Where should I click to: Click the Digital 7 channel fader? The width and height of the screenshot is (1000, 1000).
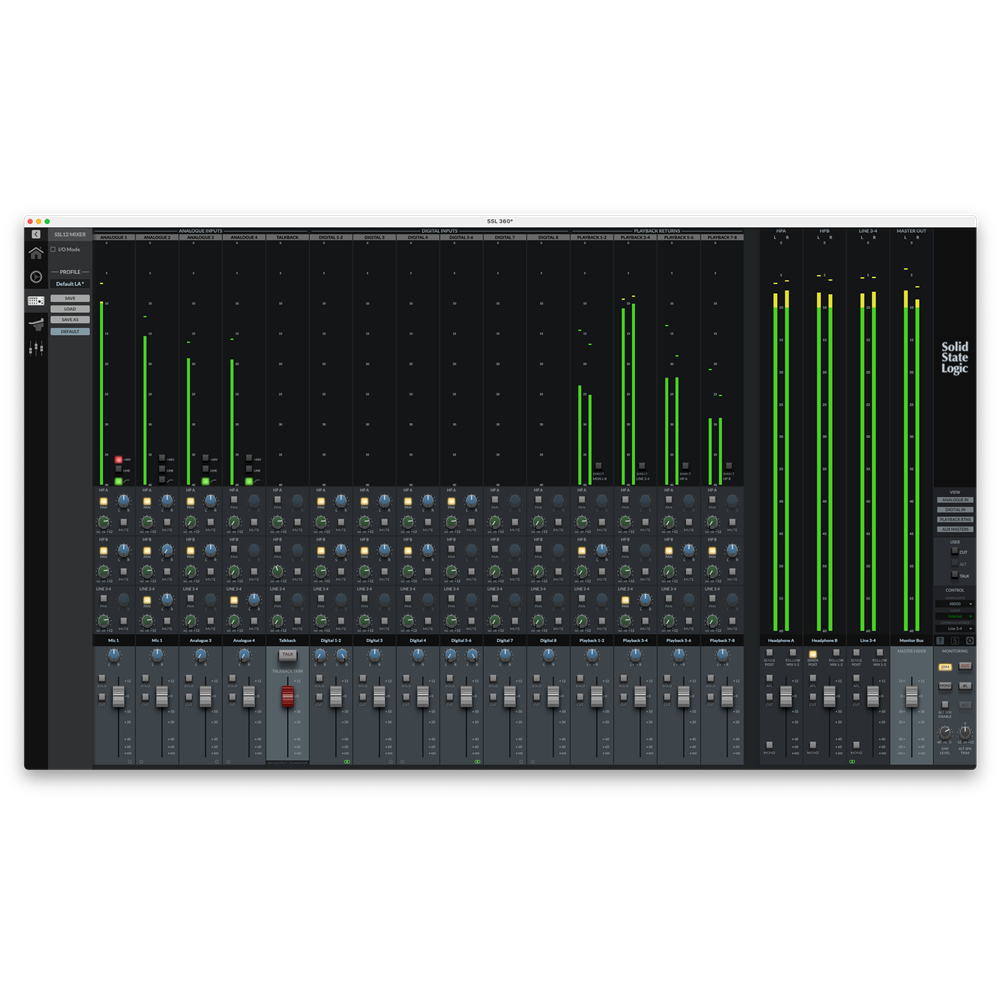[x=510, y=697]
